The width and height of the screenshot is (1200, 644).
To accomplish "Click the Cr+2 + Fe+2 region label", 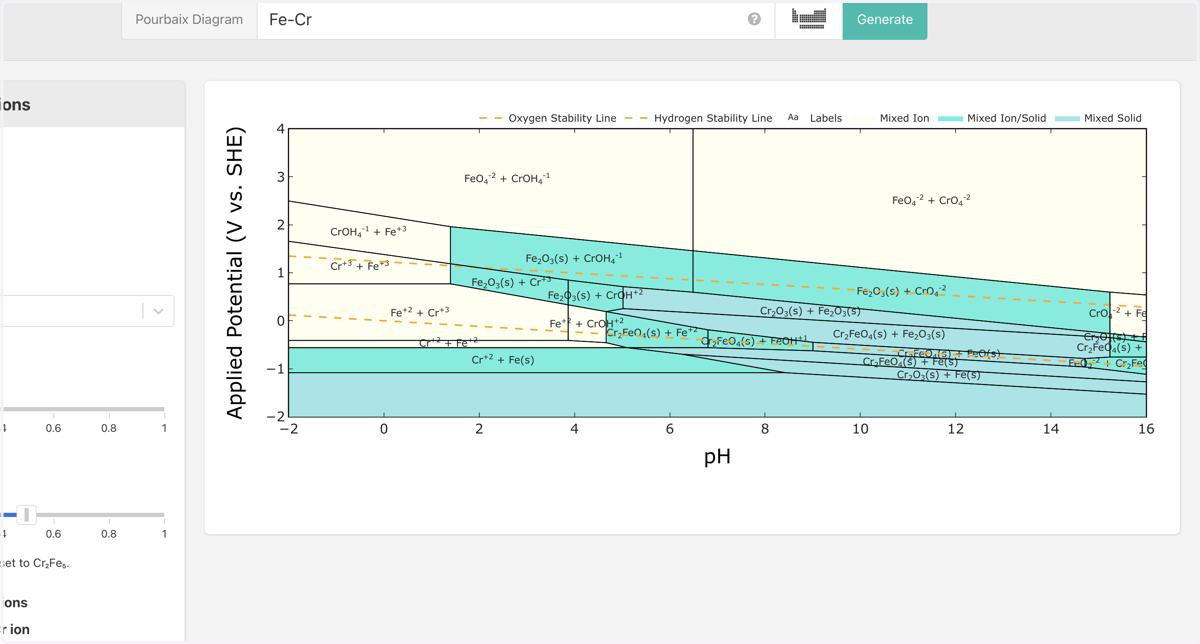I will pos(448,343).
